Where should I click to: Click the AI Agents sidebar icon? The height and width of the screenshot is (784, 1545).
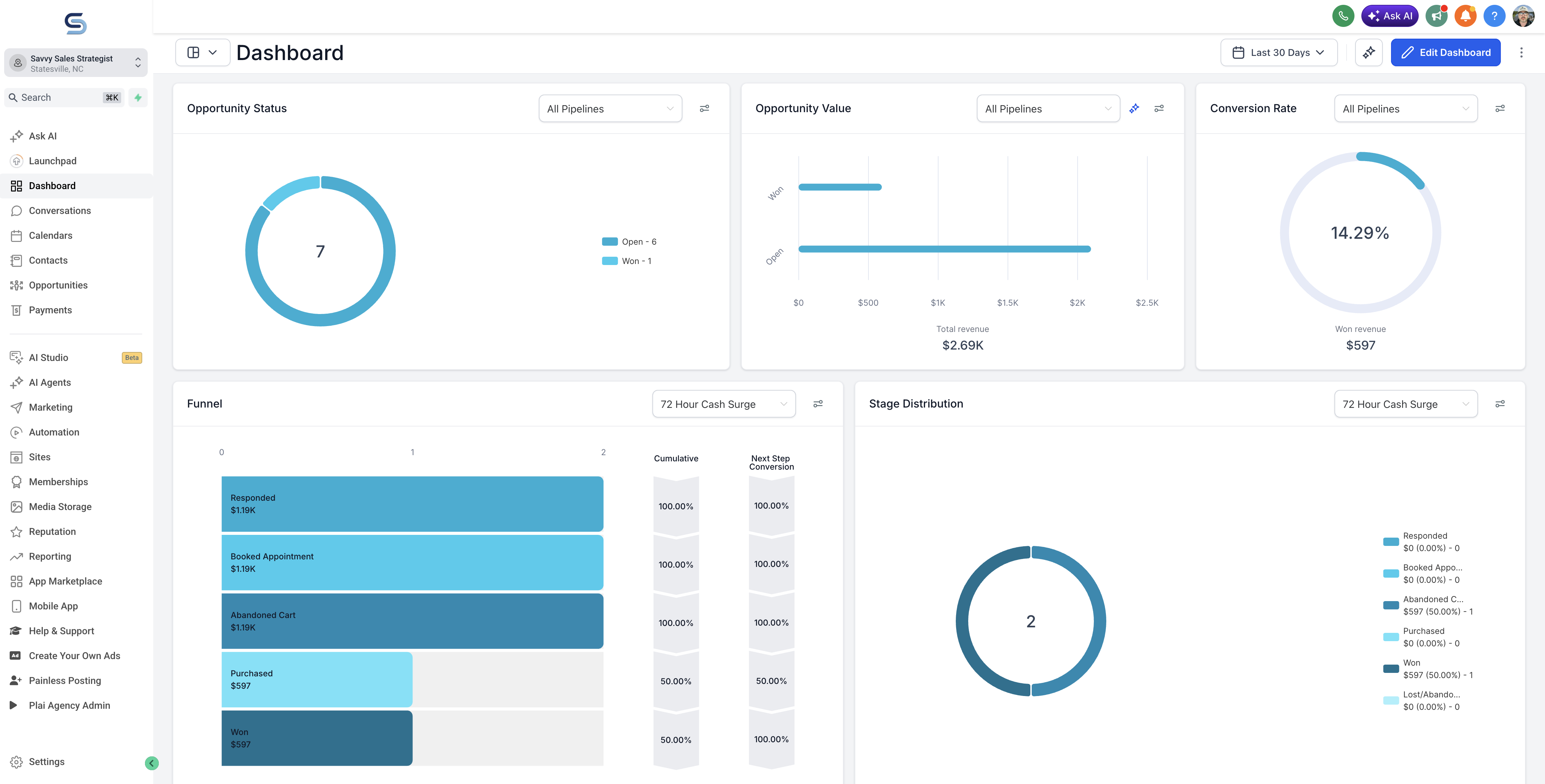point(16,382)
